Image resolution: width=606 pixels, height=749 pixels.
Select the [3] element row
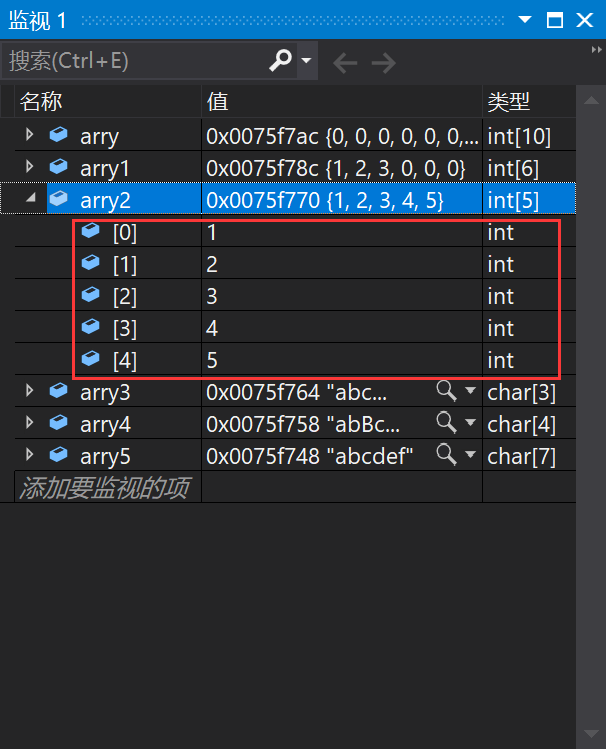pyautogui.click(x=295, y=327)
